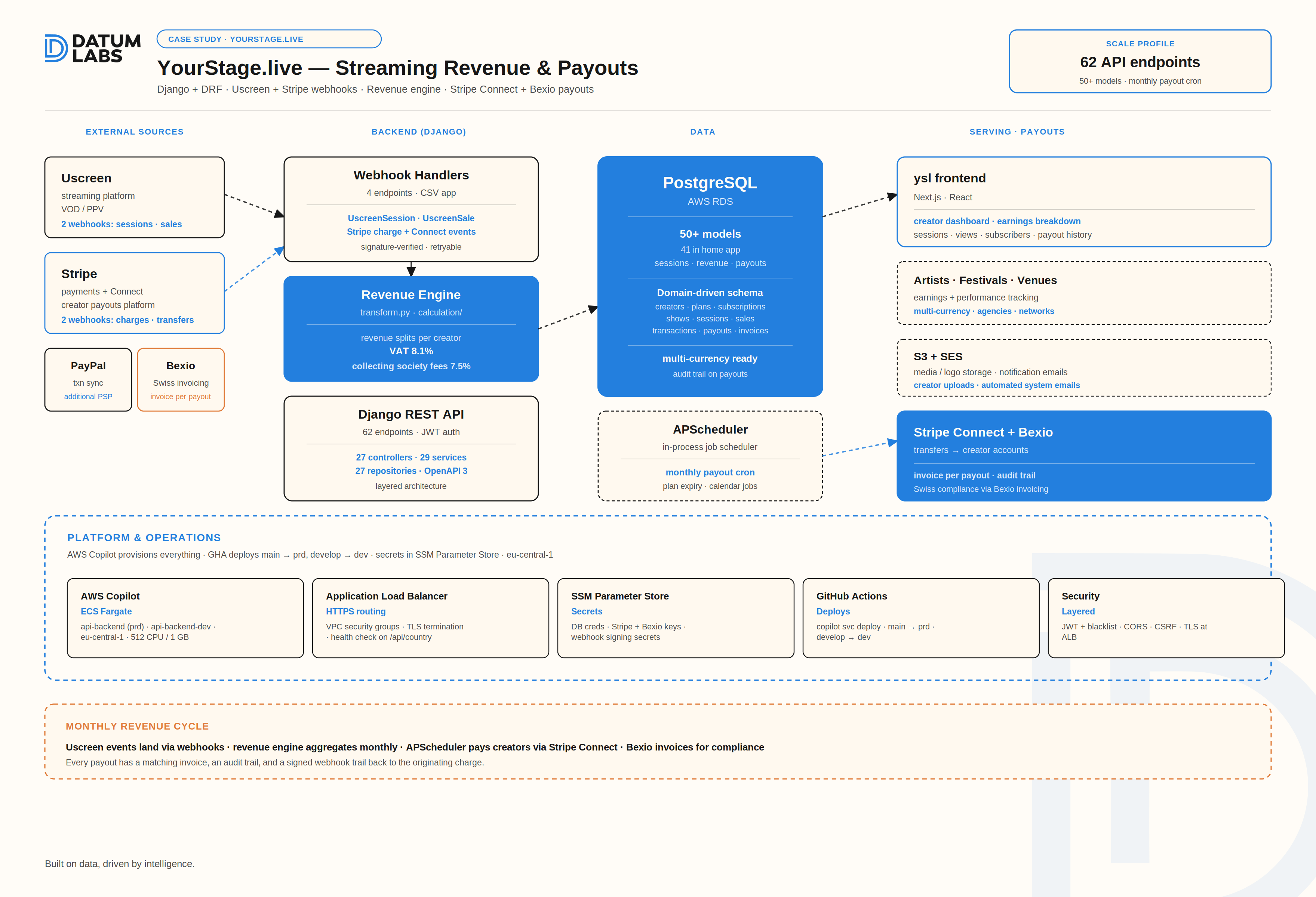1316x897 pixels.
Task: Click the subtitle starting 'Django + DRF'
Action: [375, 89]
